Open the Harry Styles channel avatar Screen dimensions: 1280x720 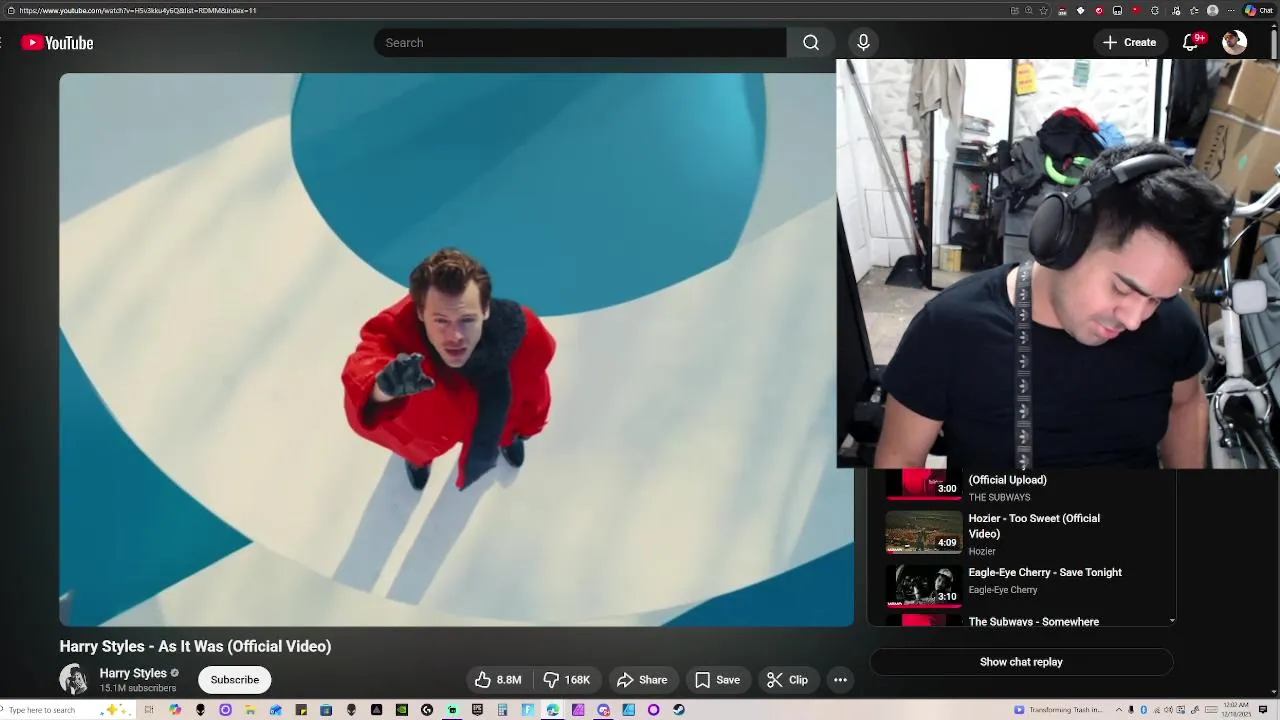click(x=74, y=679)
